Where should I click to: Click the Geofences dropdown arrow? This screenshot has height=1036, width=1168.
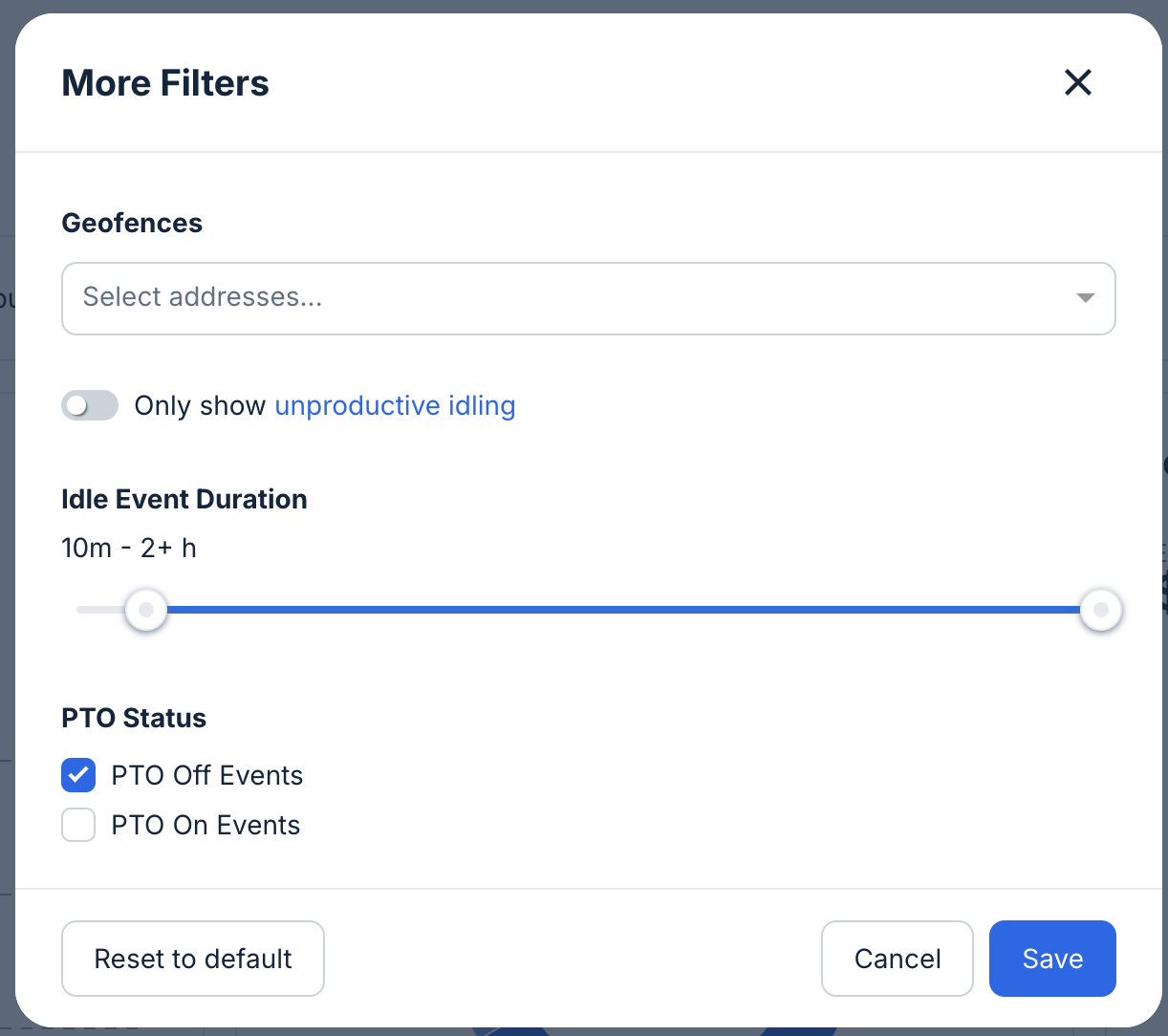(1085, 298)
